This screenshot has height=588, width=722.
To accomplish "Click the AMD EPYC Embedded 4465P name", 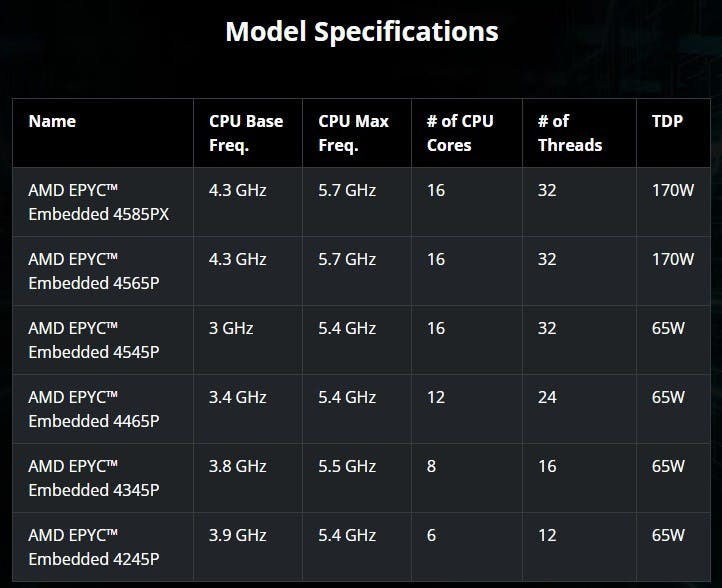I will pos(93,409).
